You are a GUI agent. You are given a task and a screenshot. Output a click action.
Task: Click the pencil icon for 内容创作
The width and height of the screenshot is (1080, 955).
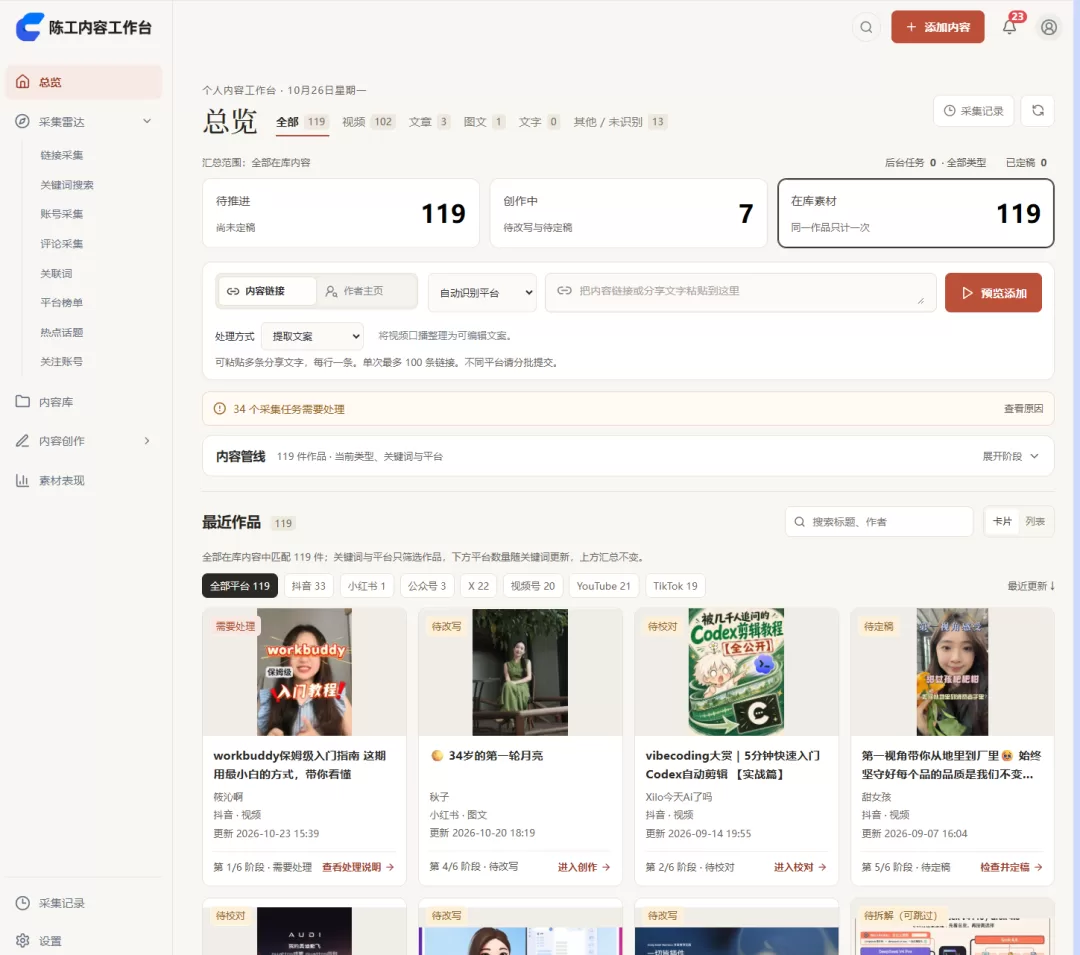coord(23,441)
